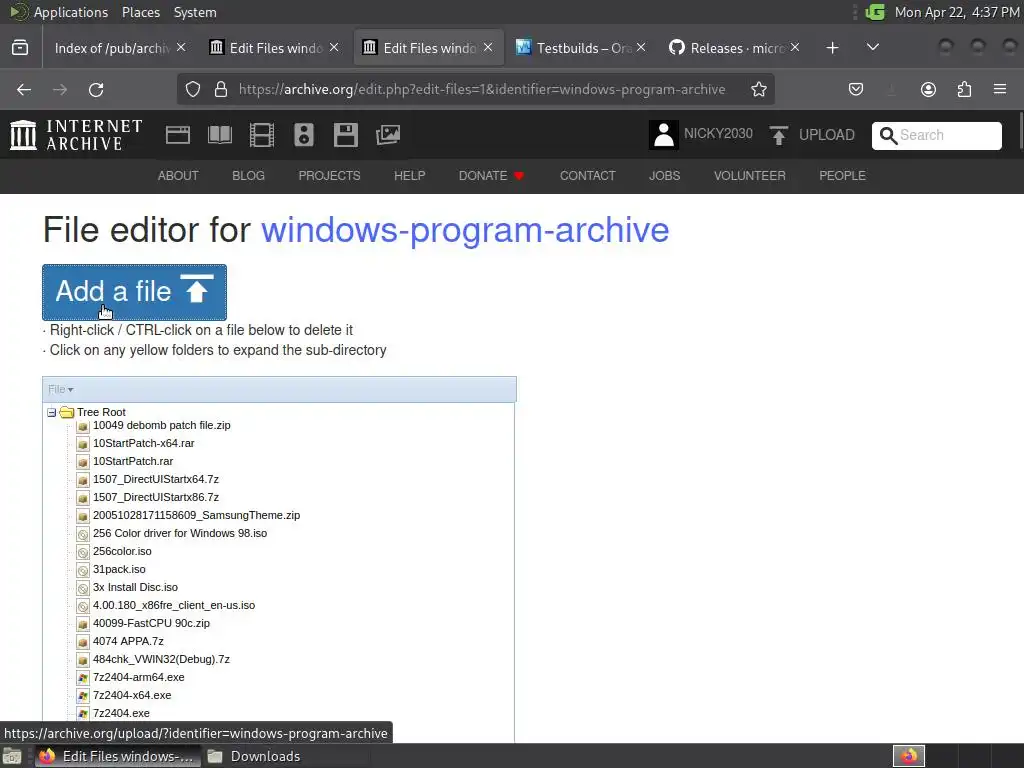Image resolution: width=1024 pixels, height=768 pixels.
Task: Open the HELP link
Action: 409,176
